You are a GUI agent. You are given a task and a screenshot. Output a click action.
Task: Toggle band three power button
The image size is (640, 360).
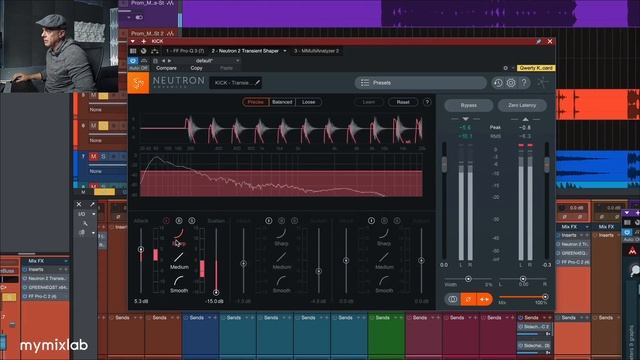click(371, 221)
